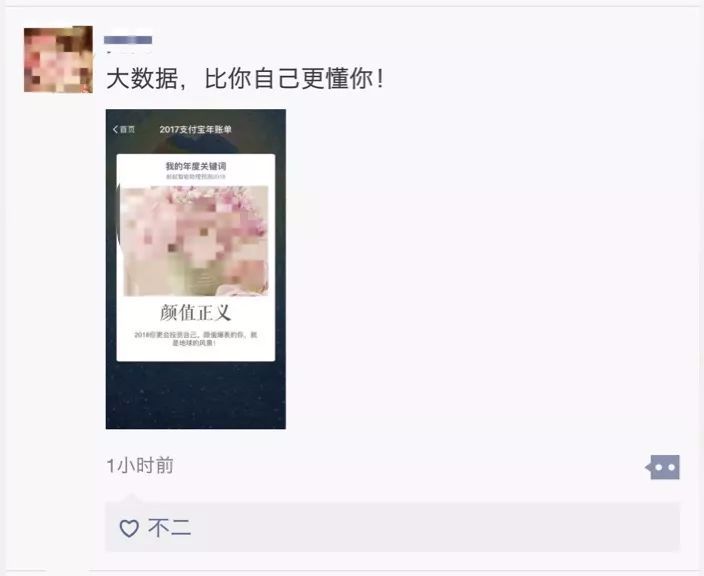The height and width of the screenshot is (576, 704).
Task: Click the pointer notch above likes bar
Action: (x=131, y=498)
